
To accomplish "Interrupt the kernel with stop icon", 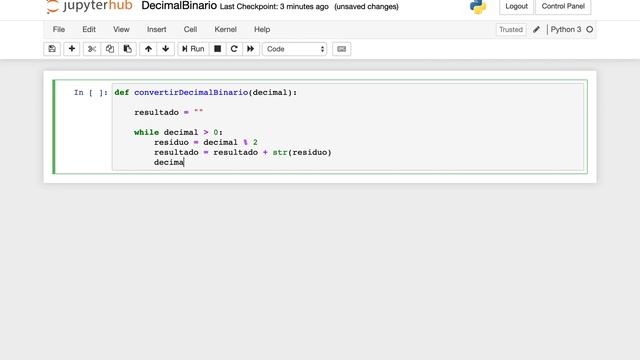I will (218, 49).
